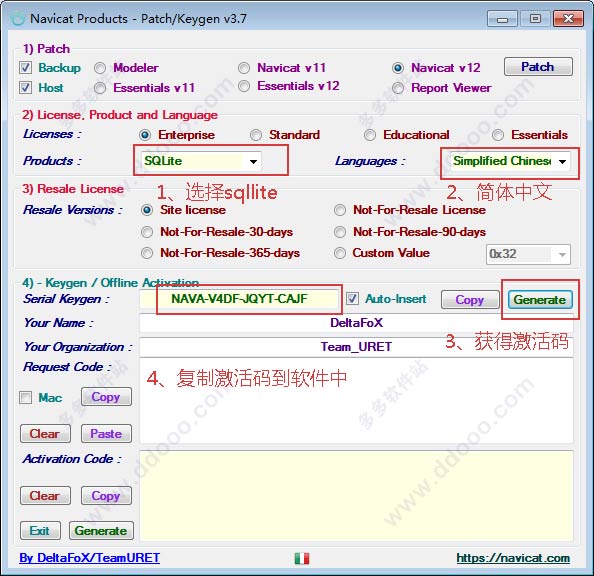Open the Custom Value 0x32 dropdown
The height and width of the screenshot is (576, 594).
(528, 254)
